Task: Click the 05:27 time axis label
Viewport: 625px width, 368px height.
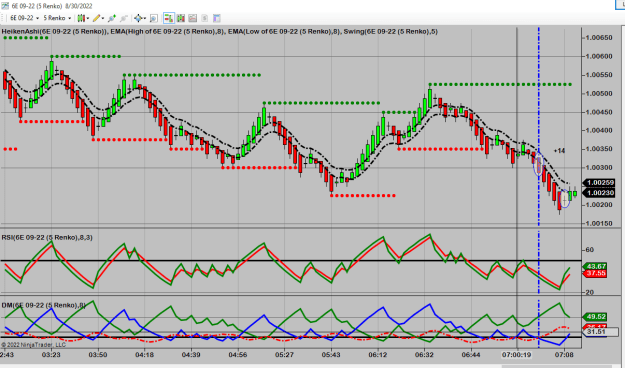Action: (284, 354)
